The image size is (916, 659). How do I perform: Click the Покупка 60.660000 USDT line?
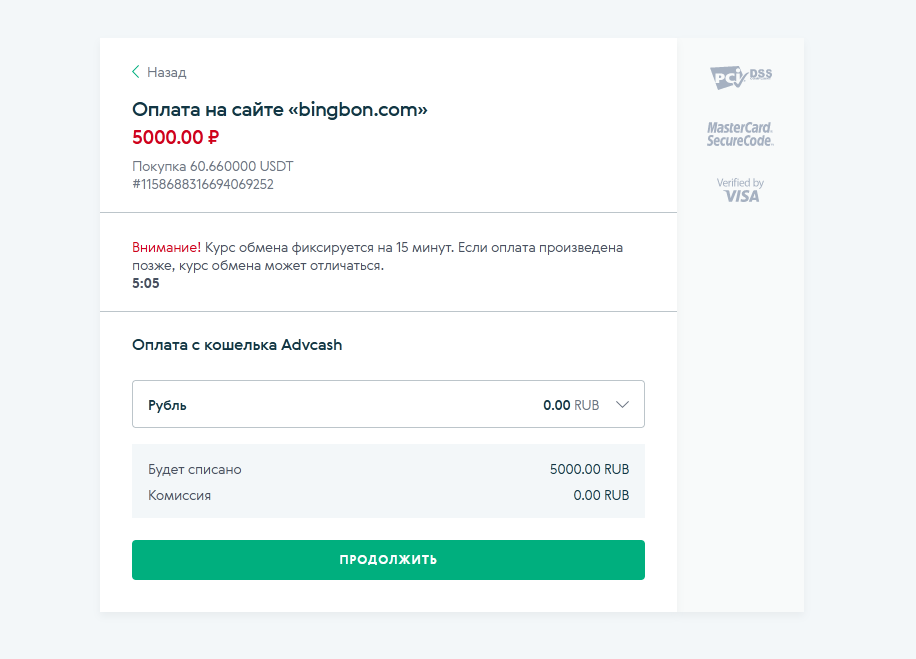[x=213, y=167]
